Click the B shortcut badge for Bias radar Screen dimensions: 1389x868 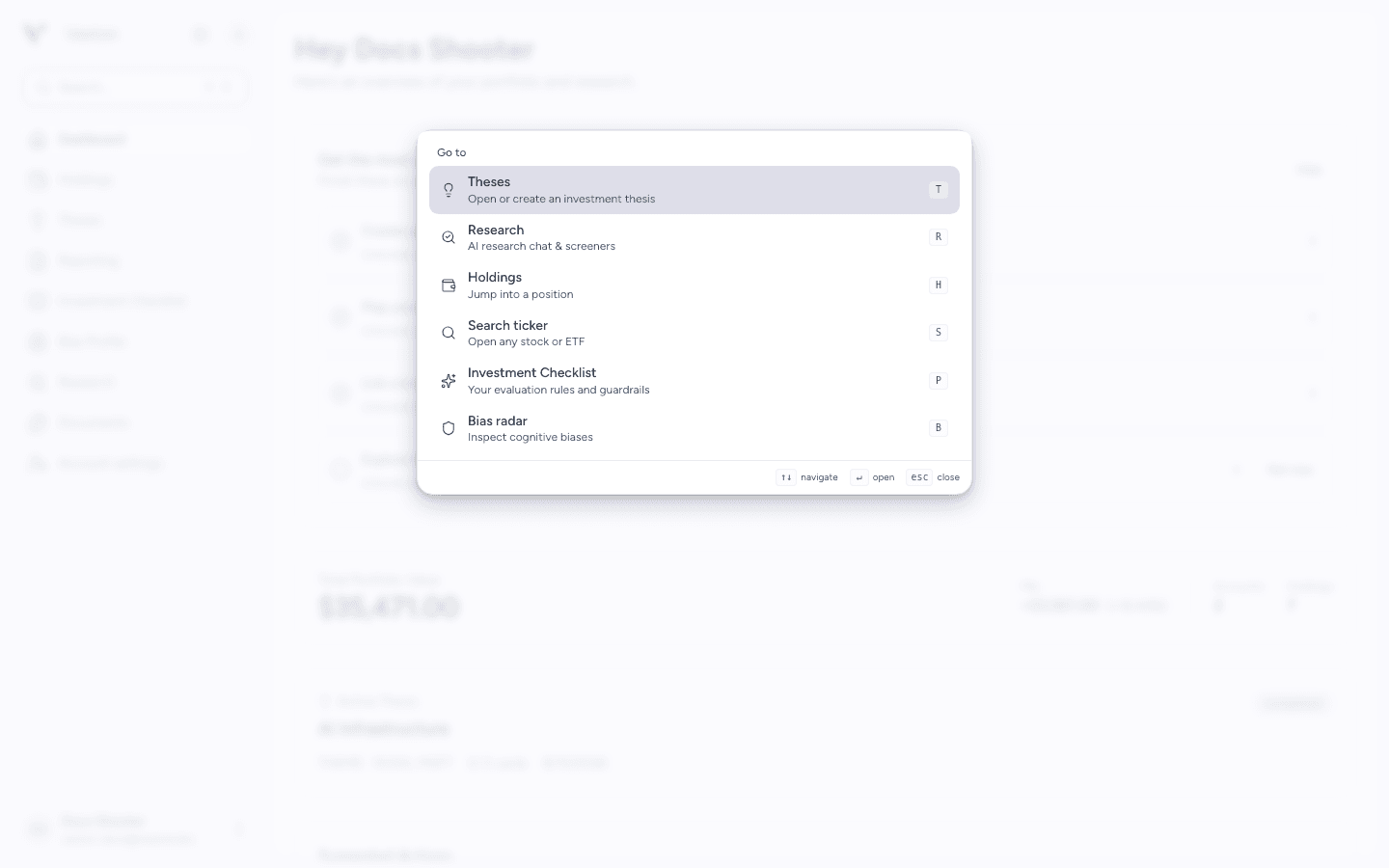pyautogui.click(x=939, y=428)
